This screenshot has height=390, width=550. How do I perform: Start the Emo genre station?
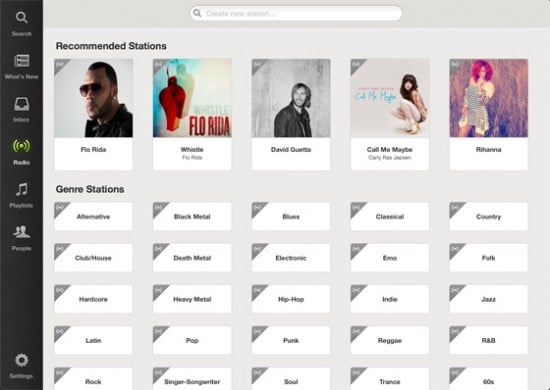(x=390, y=258)
